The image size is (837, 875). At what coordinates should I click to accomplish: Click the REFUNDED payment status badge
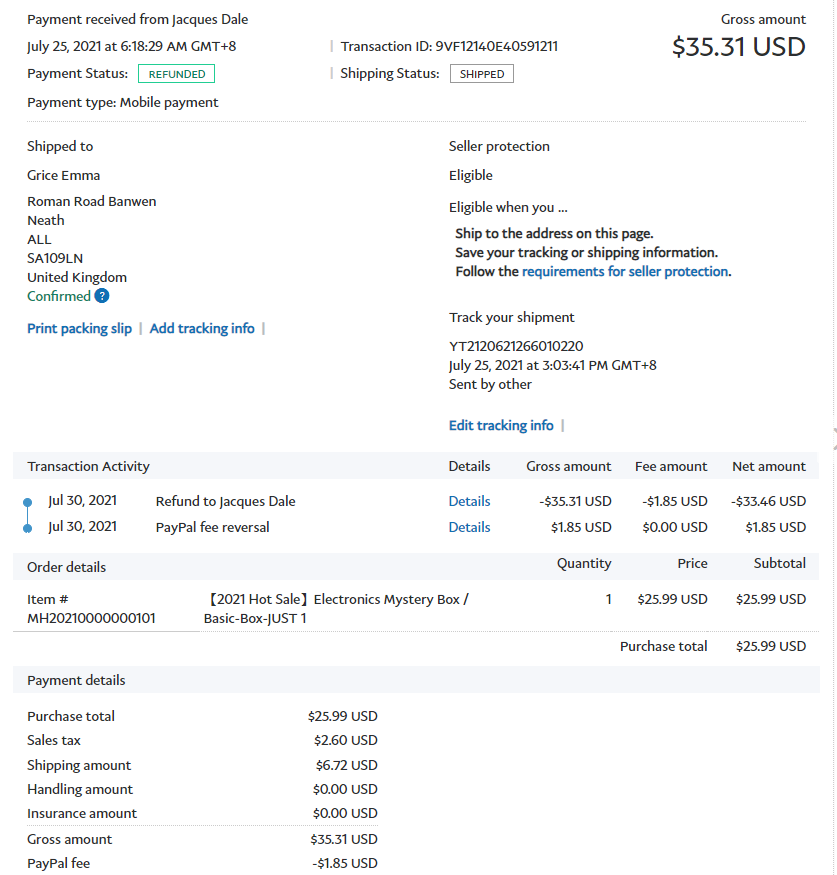(x=177, y=74)
